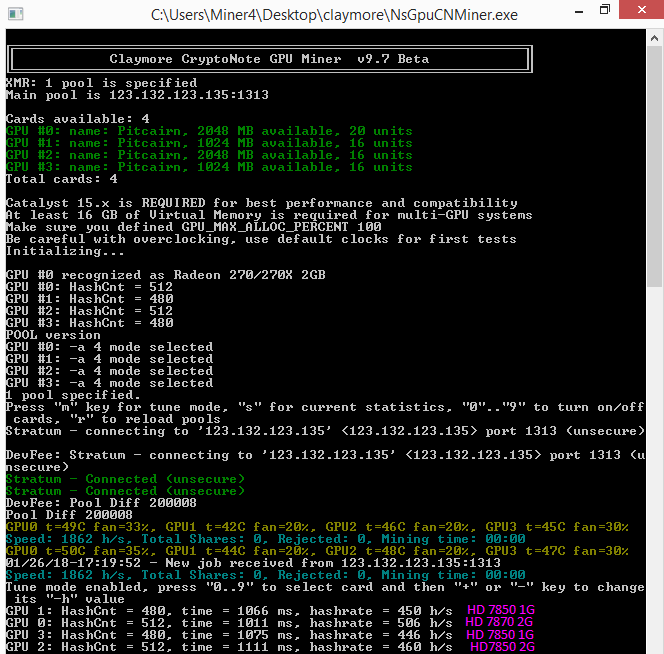The image size is (664, 654).
Task: Select the green GPU #0 Pitcairn line
Action: [x=209, y=131]
